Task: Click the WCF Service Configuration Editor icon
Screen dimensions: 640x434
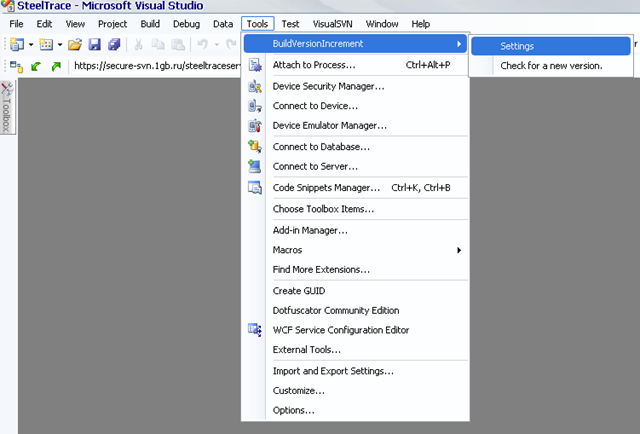Action: click(x=255, y=329)
